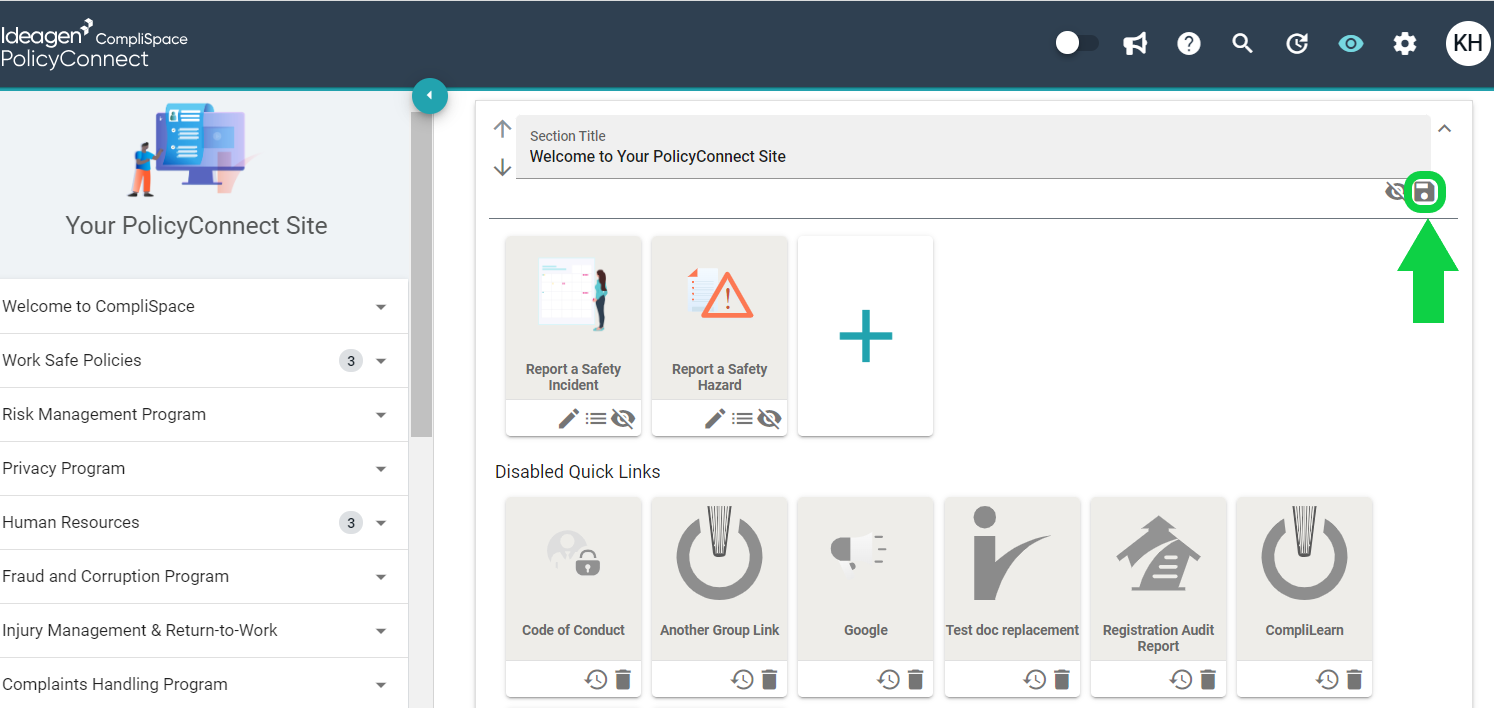
Task: Open the settings gear icon
Action: (1405, 44)
